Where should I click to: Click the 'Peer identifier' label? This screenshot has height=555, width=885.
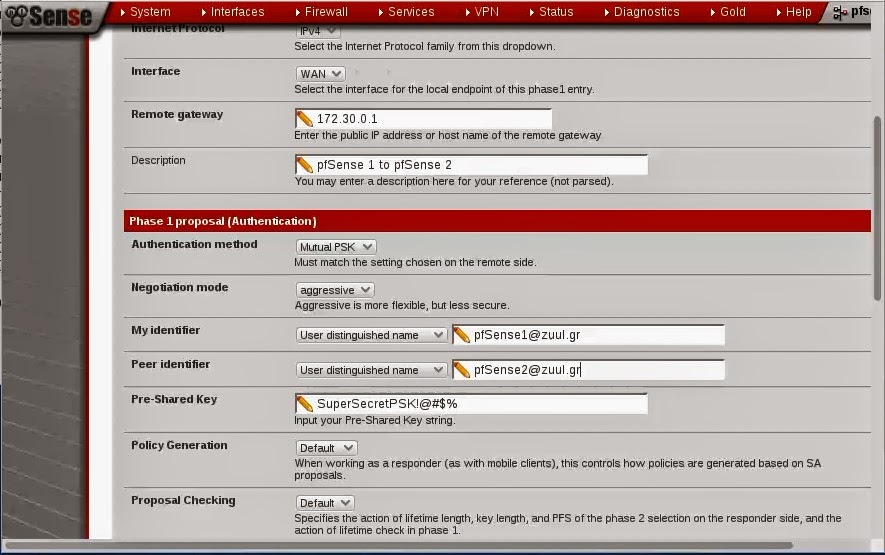[170, 364]
